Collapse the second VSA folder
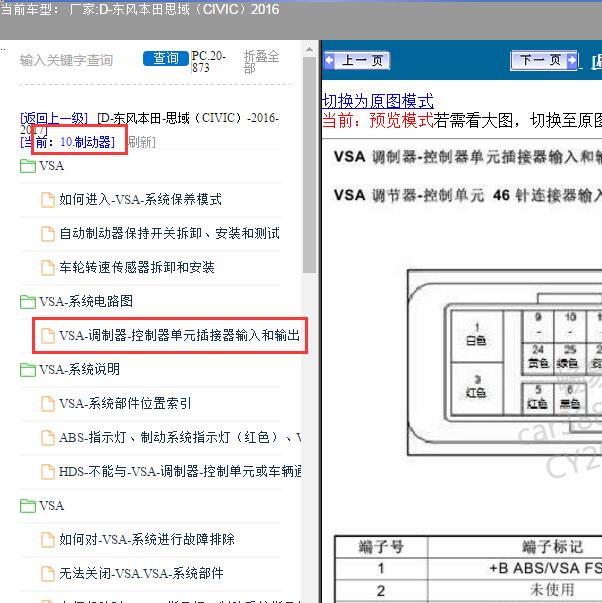 (x=51, y=505)
